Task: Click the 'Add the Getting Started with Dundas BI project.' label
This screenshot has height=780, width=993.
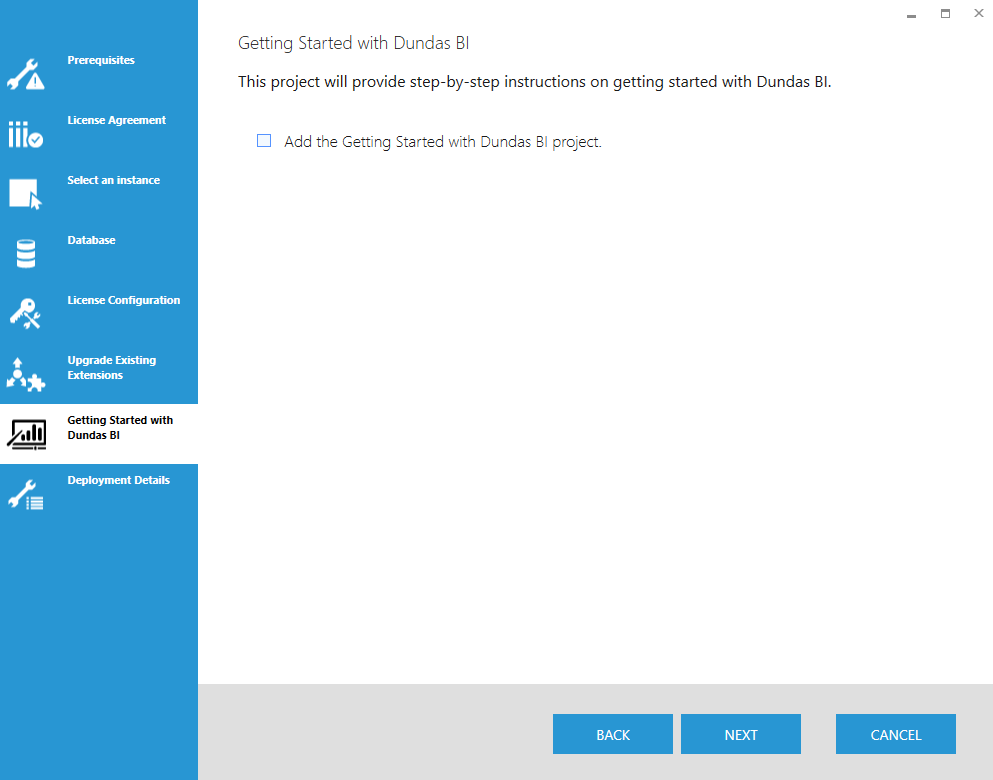Action: pyautogui.click(x=443, y=142)
